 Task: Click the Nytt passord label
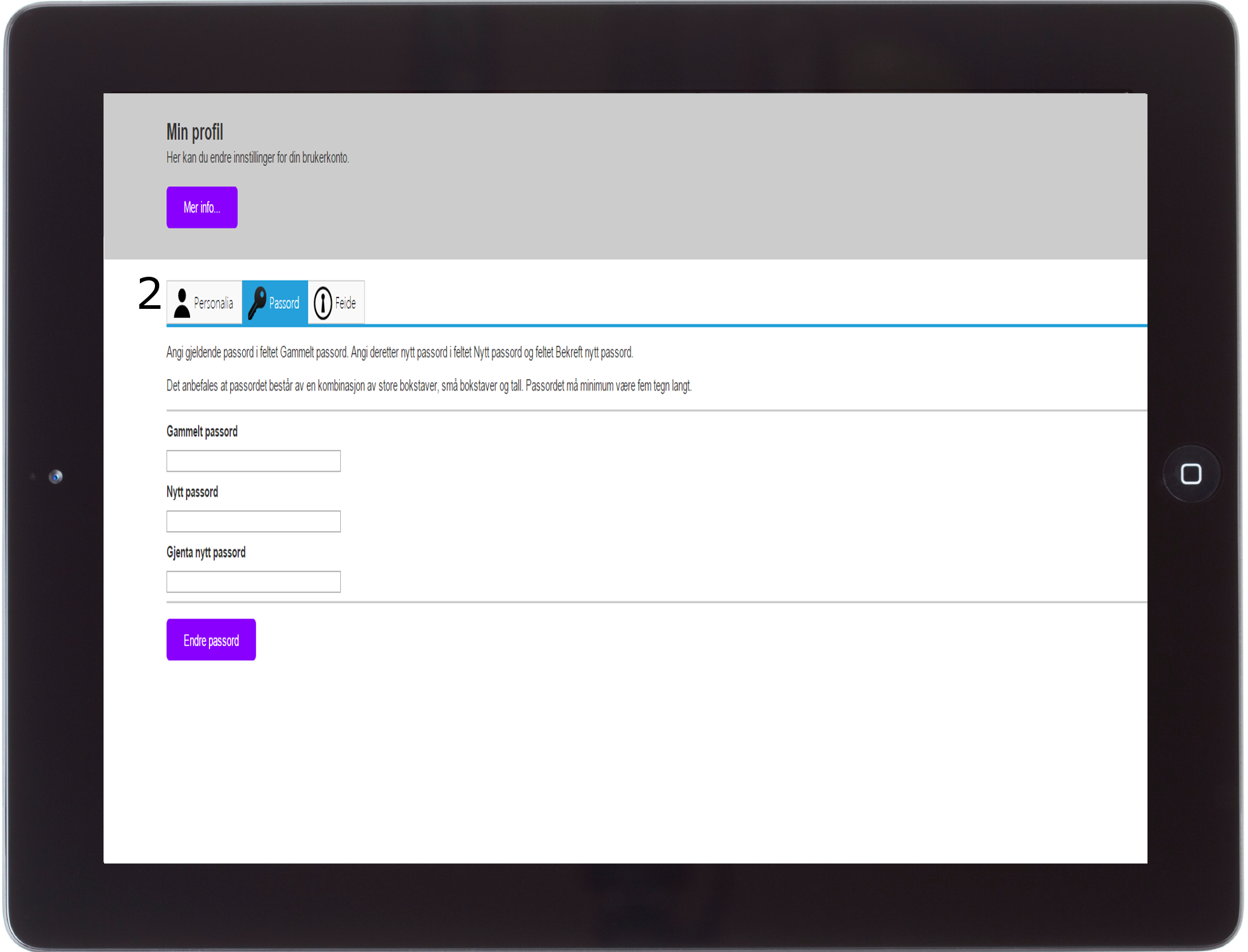pos(192,492)
